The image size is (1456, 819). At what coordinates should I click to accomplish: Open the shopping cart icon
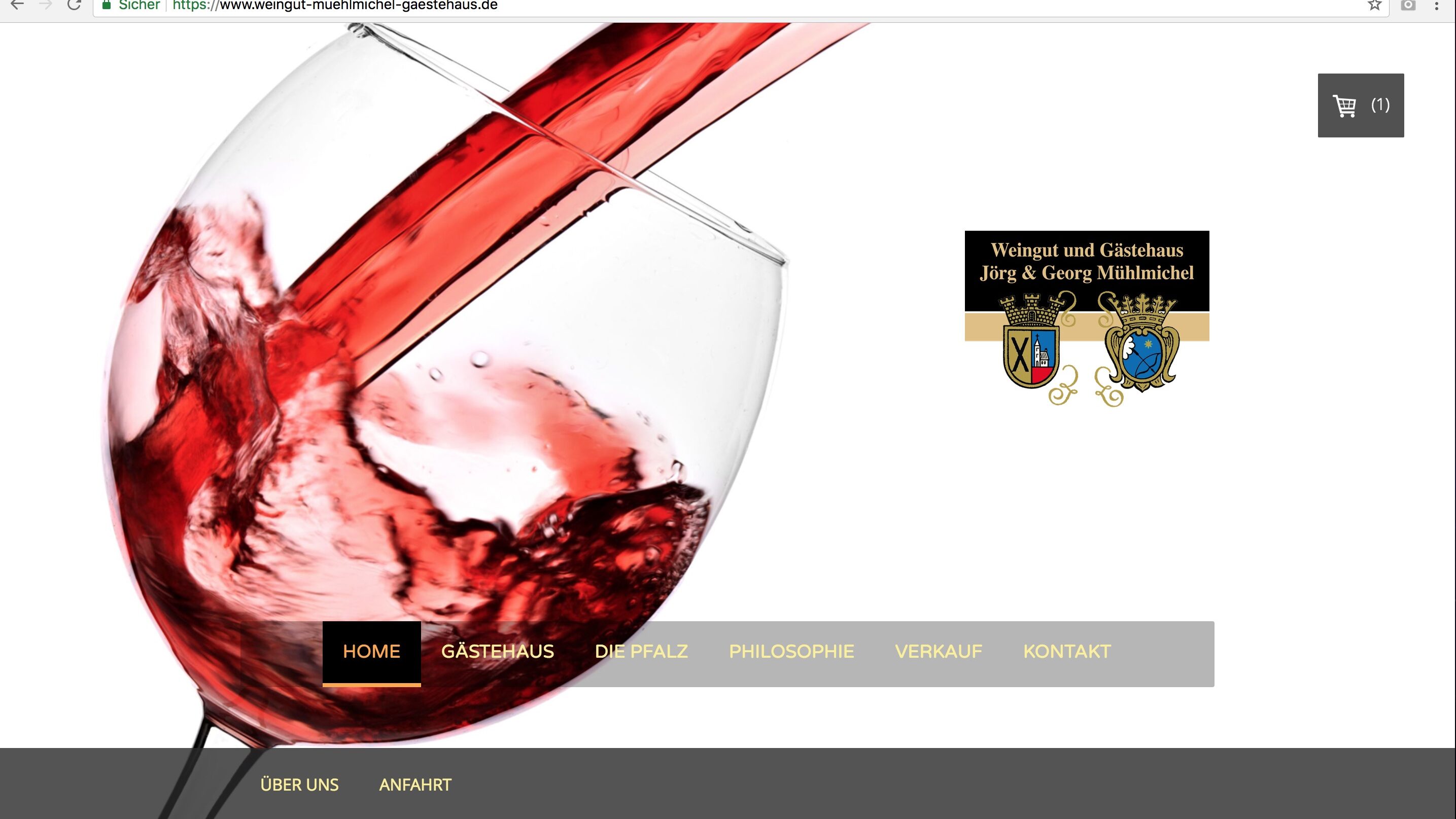click(x=1345, y=105)
